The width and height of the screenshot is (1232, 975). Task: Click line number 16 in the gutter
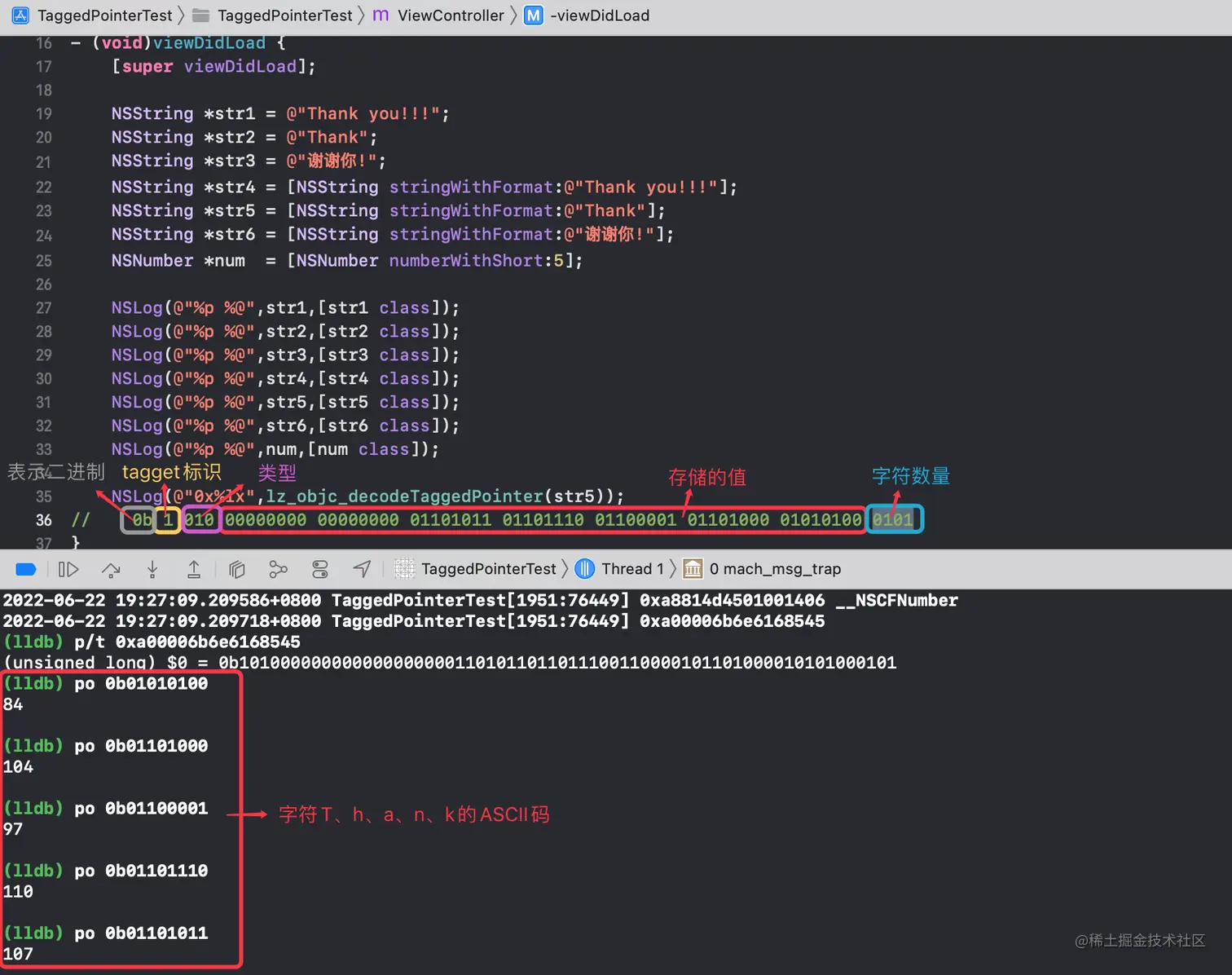tap(44, 43)
